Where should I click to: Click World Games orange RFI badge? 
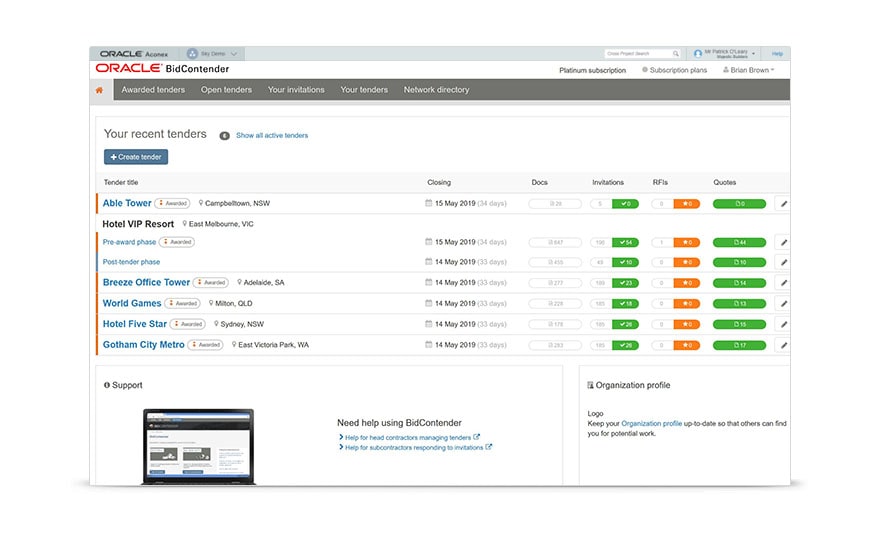click(687, 304)
